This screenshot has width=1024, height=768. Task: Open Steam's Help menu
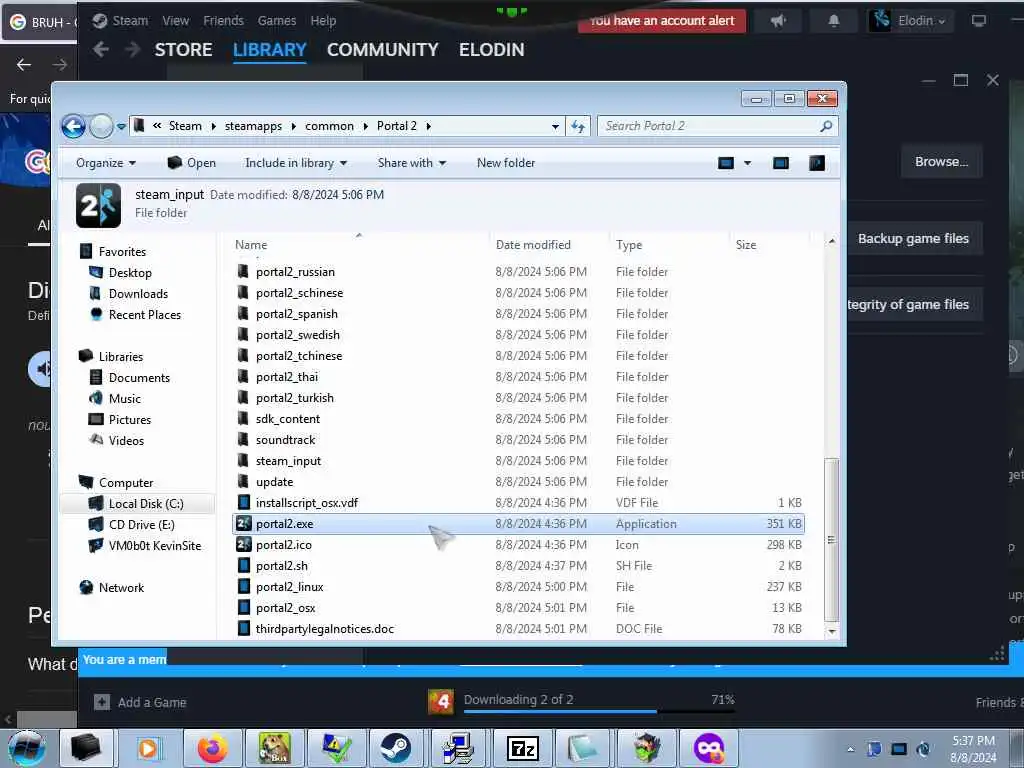(x=323, y=21)
